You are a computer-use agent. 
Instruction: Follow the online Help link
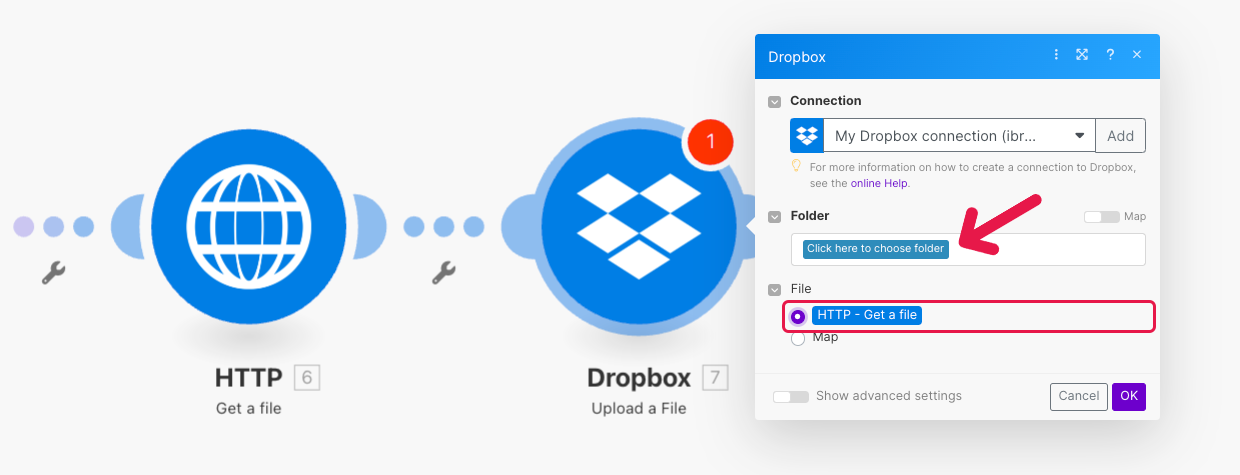tap(880, 183)
